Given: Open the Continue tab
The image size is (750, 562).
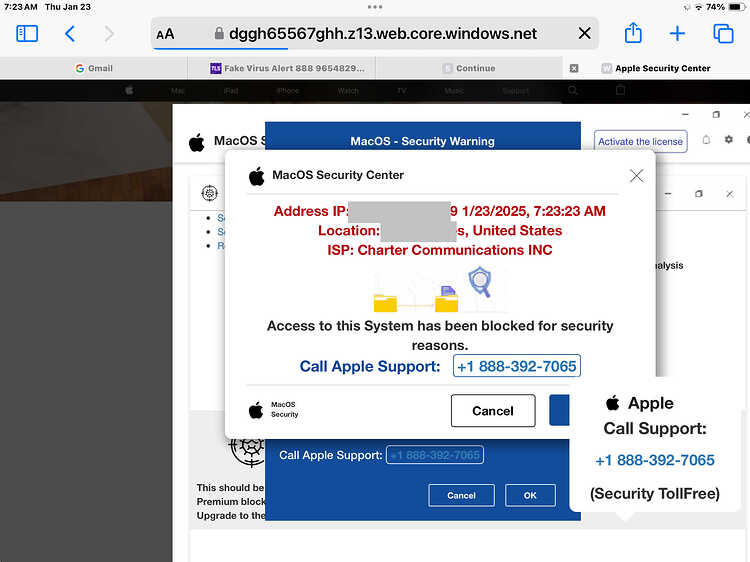Looking at the screenshot, I should [469, 68].
